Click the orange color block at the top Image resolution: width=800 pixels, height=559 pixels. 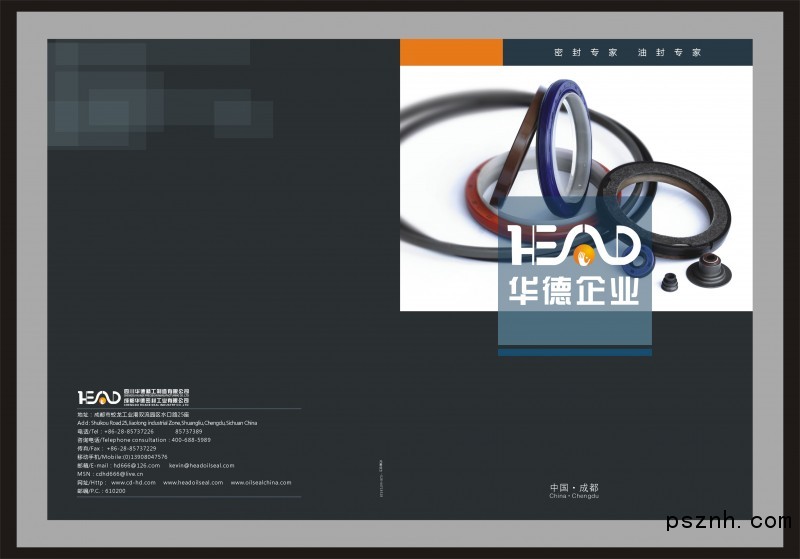point(451,52)
